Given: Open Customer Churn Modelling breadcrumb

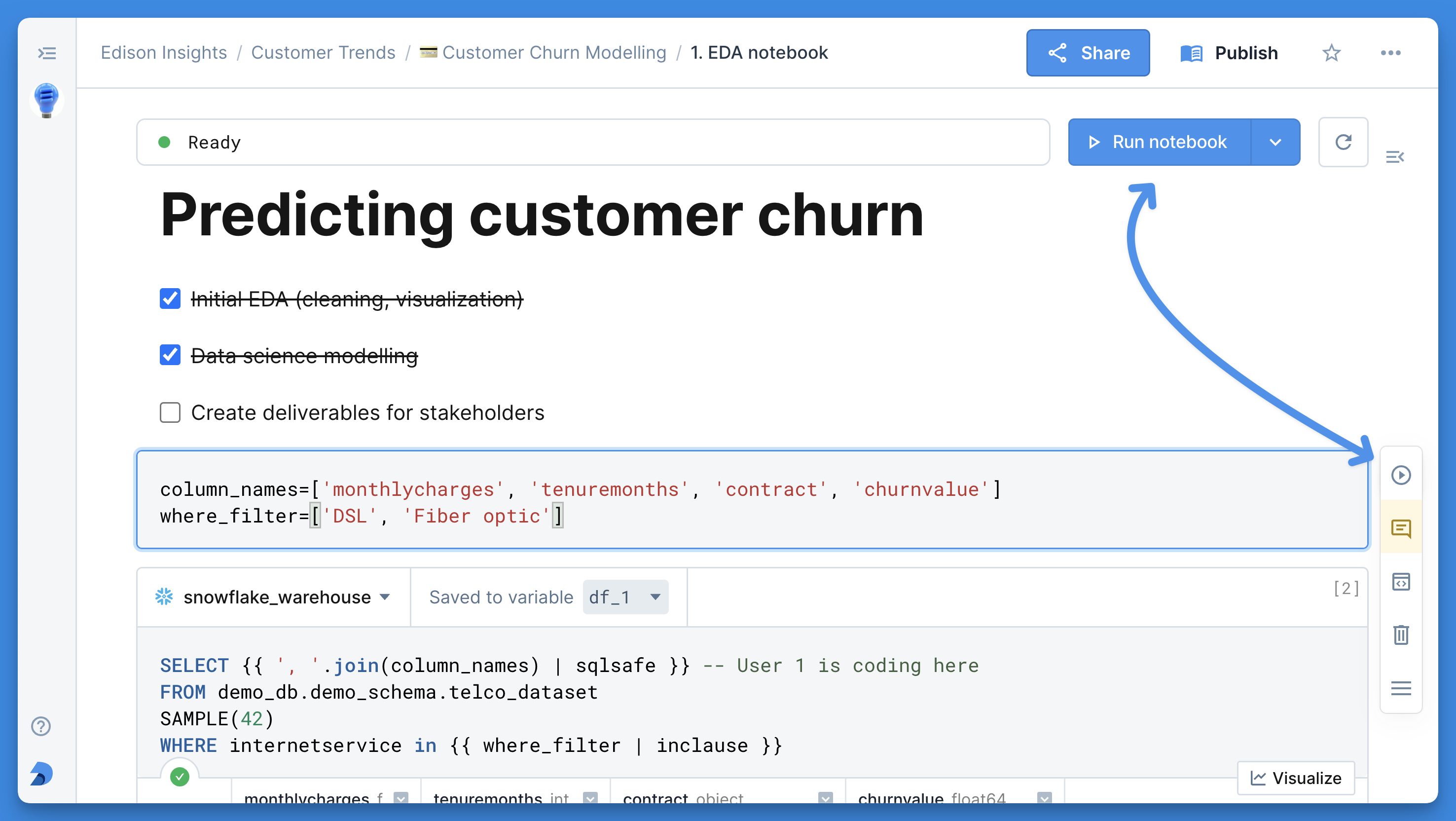Looking at the screenshot, I should coord(553,53).
